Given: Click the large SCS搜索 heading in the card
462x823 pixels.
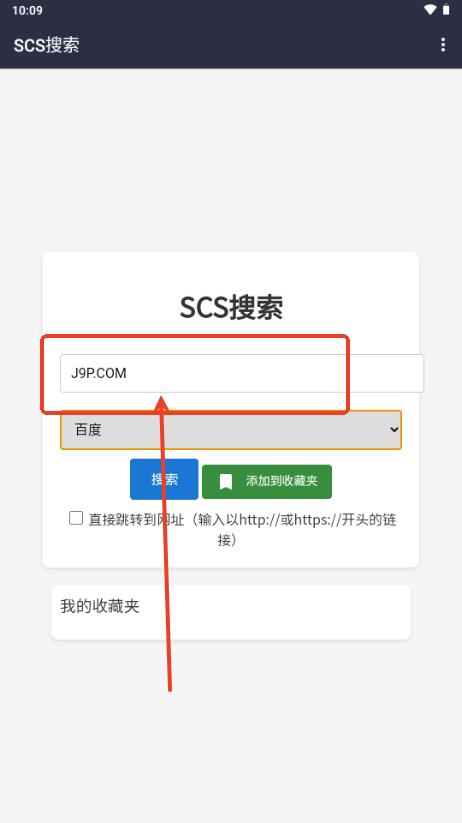Looking at the screenshot, I should [x=231, y=308].
